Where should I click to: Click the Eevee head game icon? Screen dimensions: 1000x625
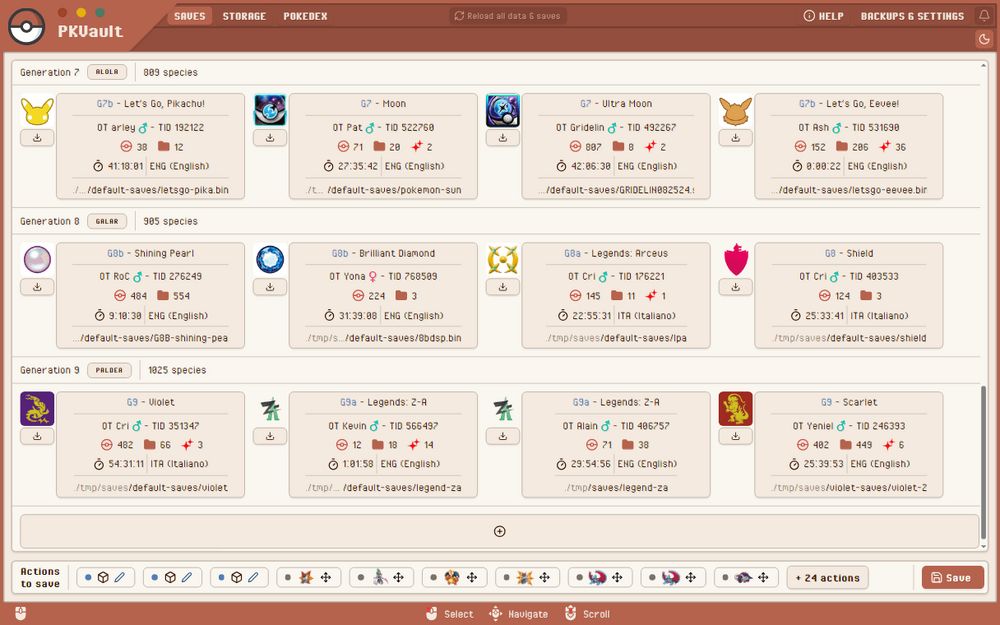tap(735, 110)
